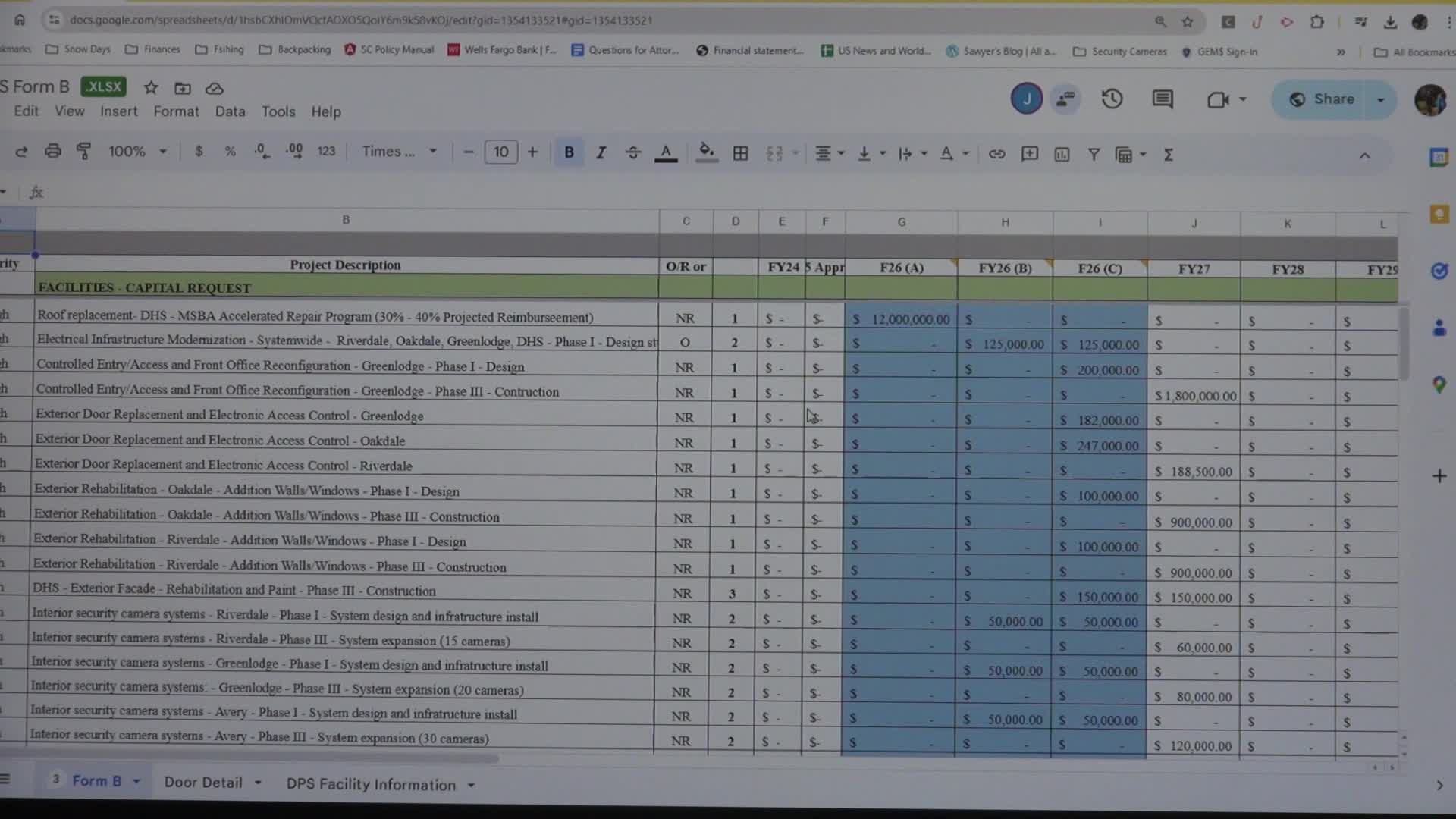Open version history clock icon
The width and height of the screenshot is (1456, 819).
[x=1112, y=99]
